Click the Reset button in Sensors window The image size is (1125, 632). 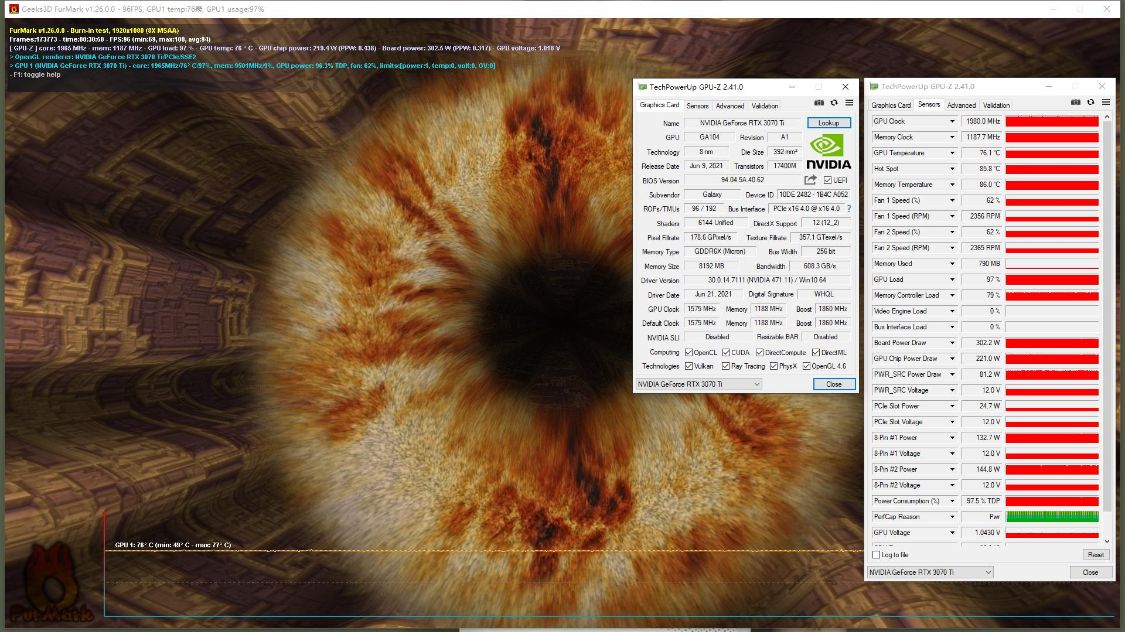click(1096, 555)
